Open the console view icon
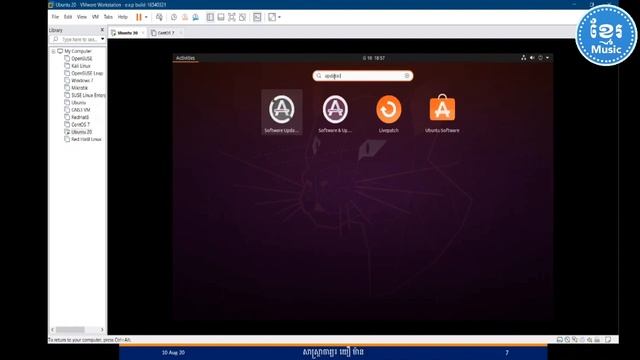Image resolution: width=640 pixels, height=360 pixels. [x=257, y=17]
